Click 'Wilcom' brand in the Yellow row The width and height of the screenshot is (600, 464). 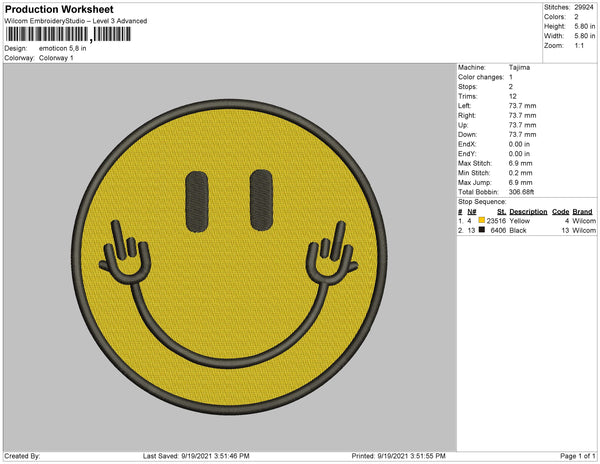[584, 221]
